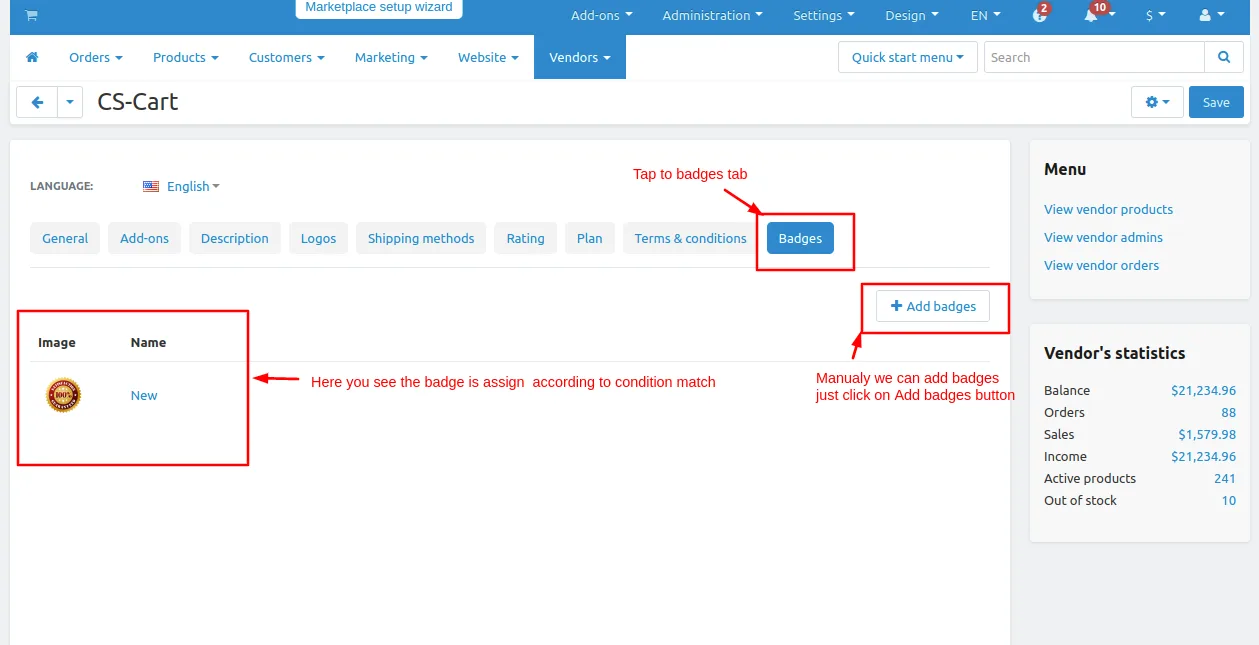Open the Products menu
Screen dimensions: 1259x645
(x=185, y=58)
